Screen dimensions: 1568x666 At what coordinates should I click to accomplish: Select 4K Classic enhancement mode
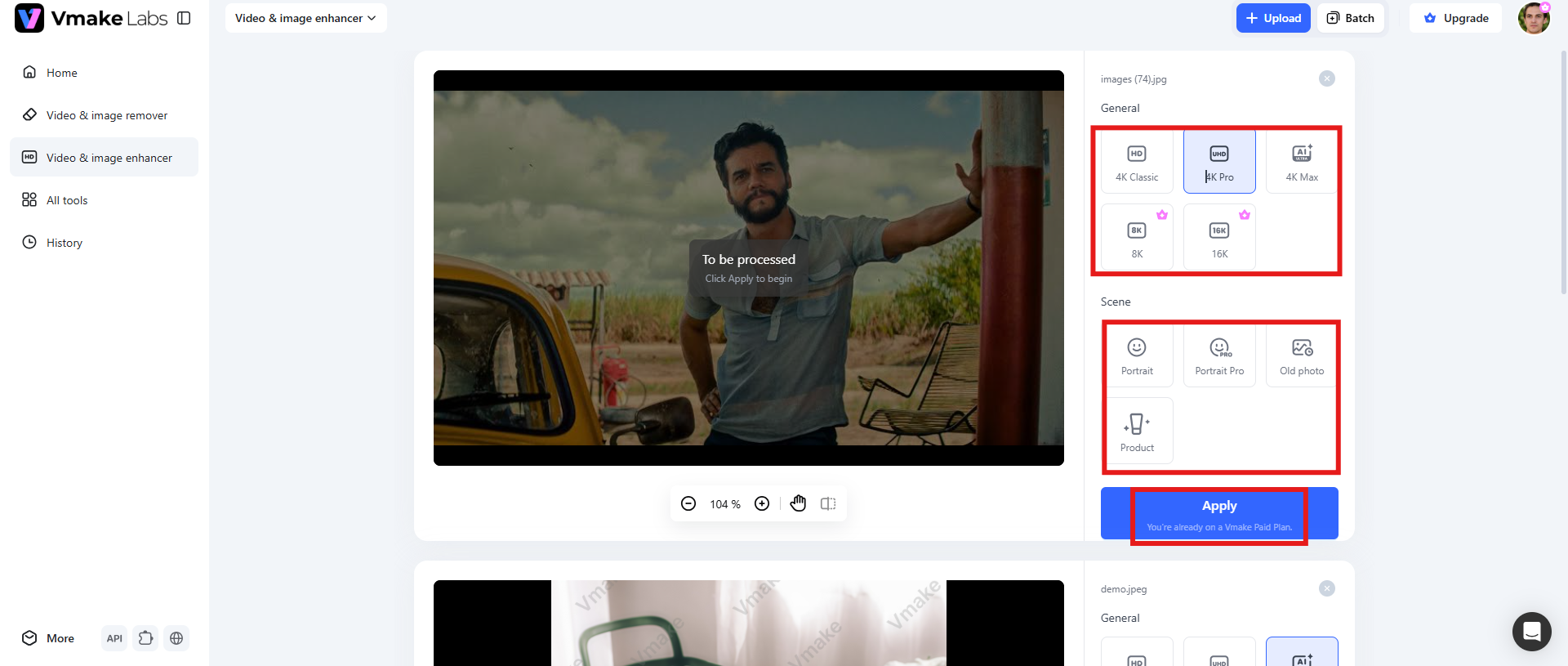coord(1137,161)
